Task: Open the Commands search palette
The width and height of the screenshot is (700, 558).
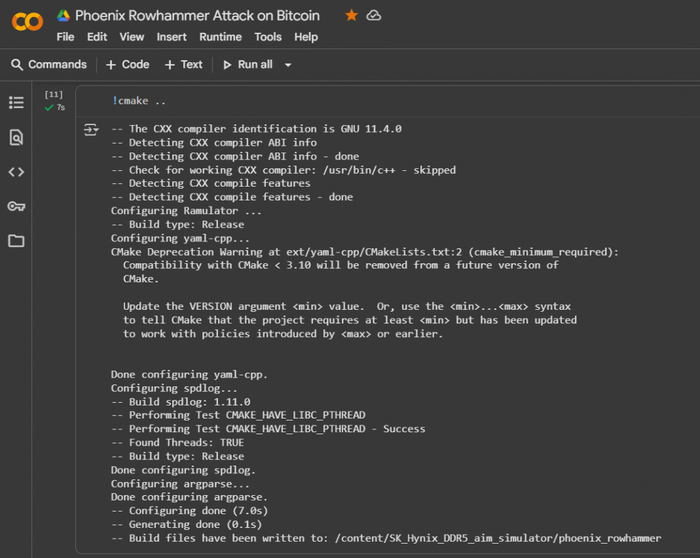Action: pos(49,65)
